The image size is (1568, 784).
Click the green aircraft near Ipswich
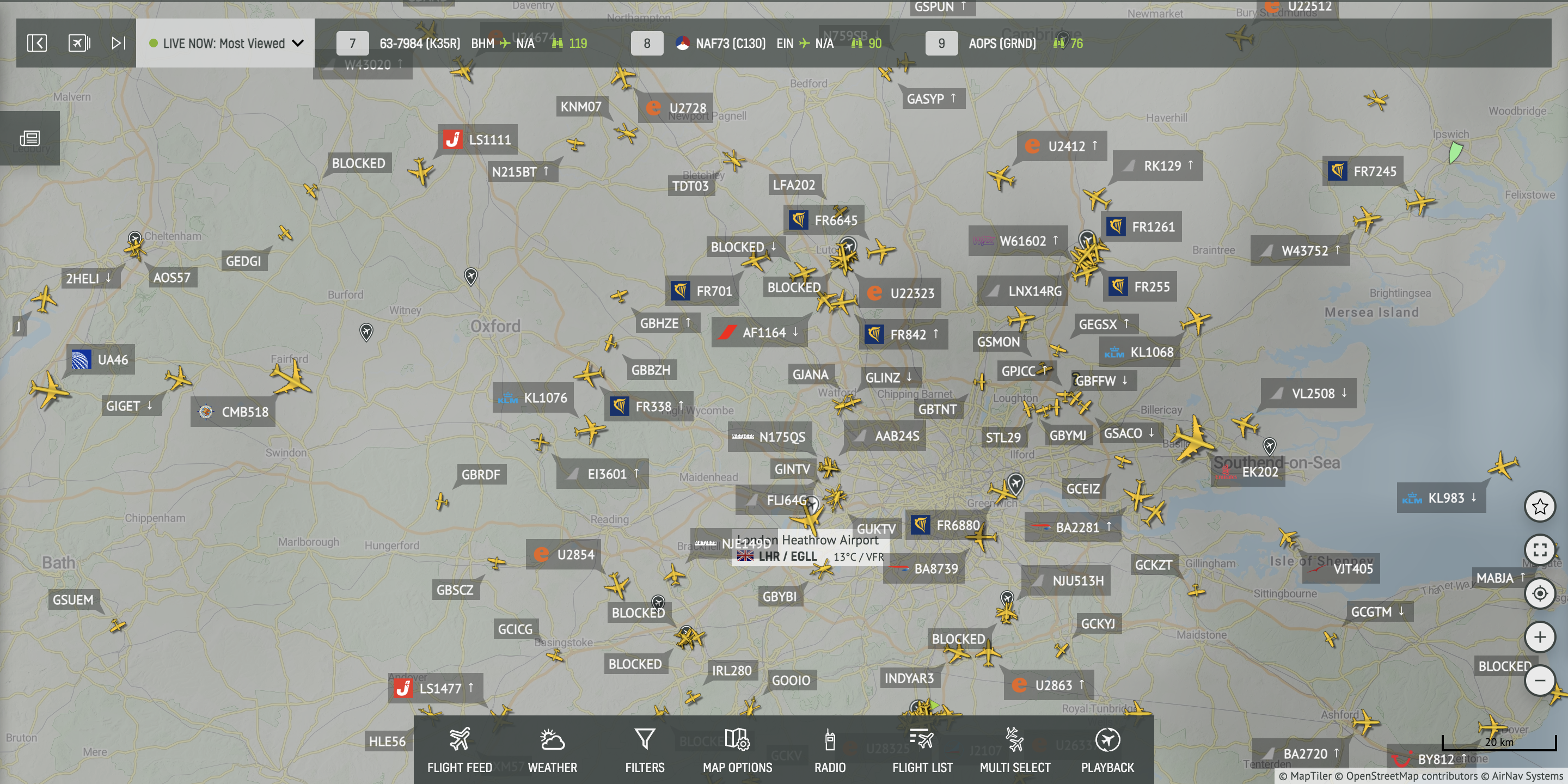pos(1455,153)
